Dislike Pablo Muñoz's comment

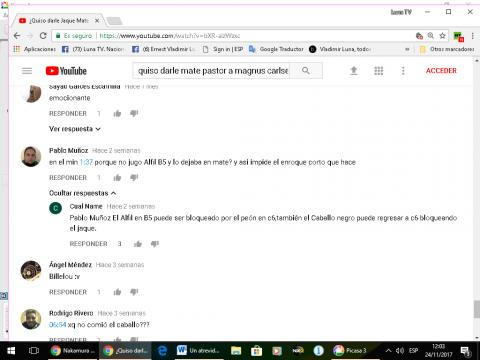coord(134,178)
